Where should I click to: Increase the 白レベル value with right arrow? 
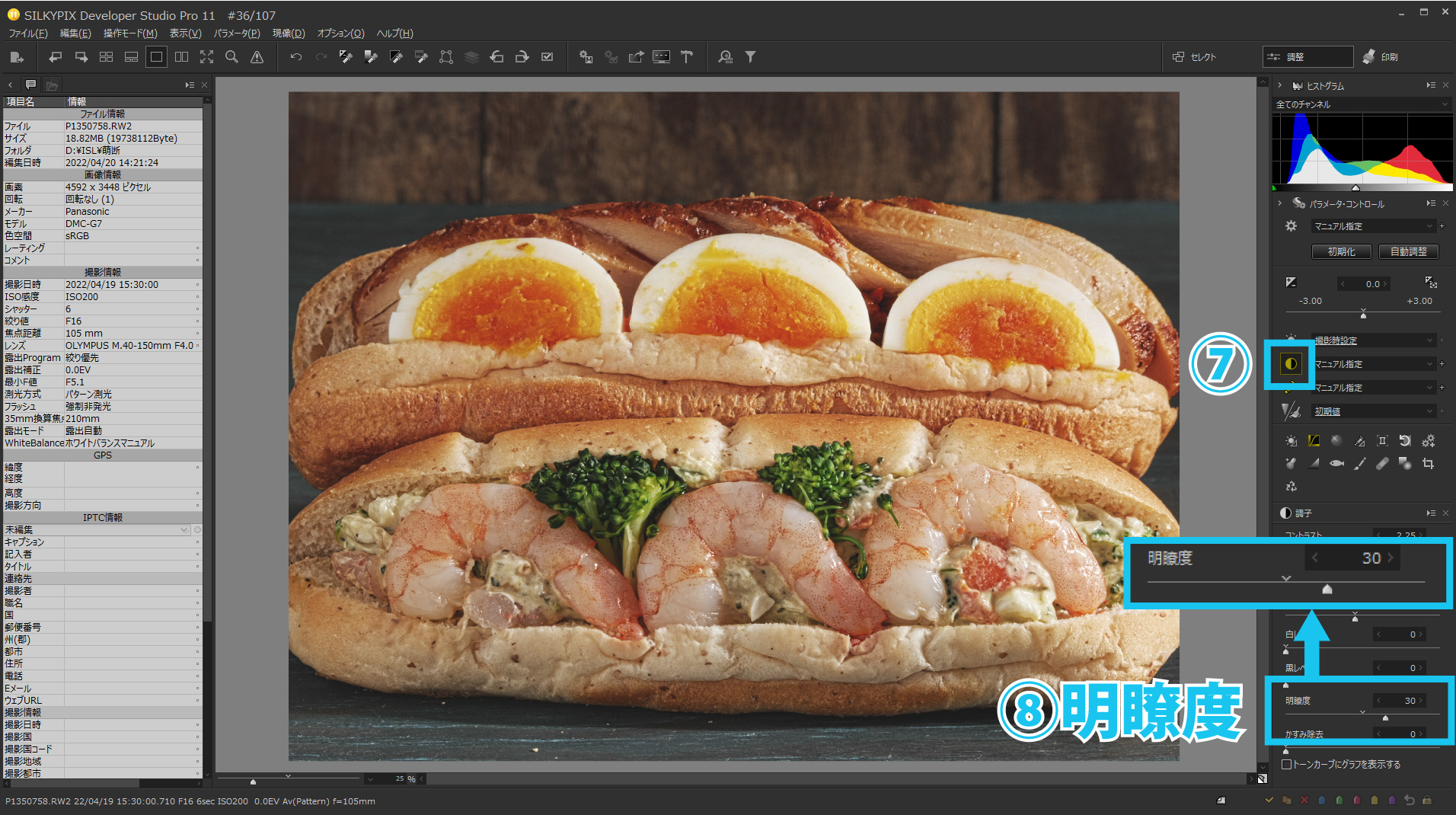pyautogui.click(x=1421, y=634)
